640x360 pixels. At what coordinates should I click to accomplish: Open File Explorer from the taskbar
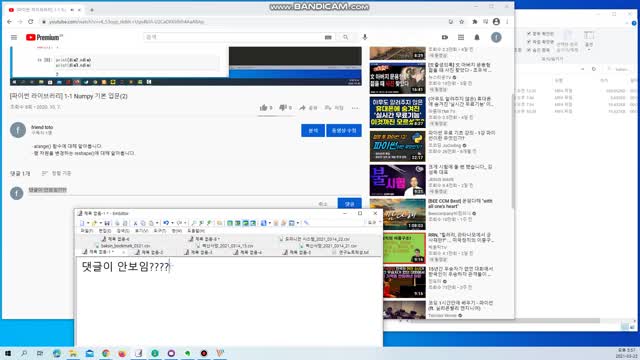point(73,353)
